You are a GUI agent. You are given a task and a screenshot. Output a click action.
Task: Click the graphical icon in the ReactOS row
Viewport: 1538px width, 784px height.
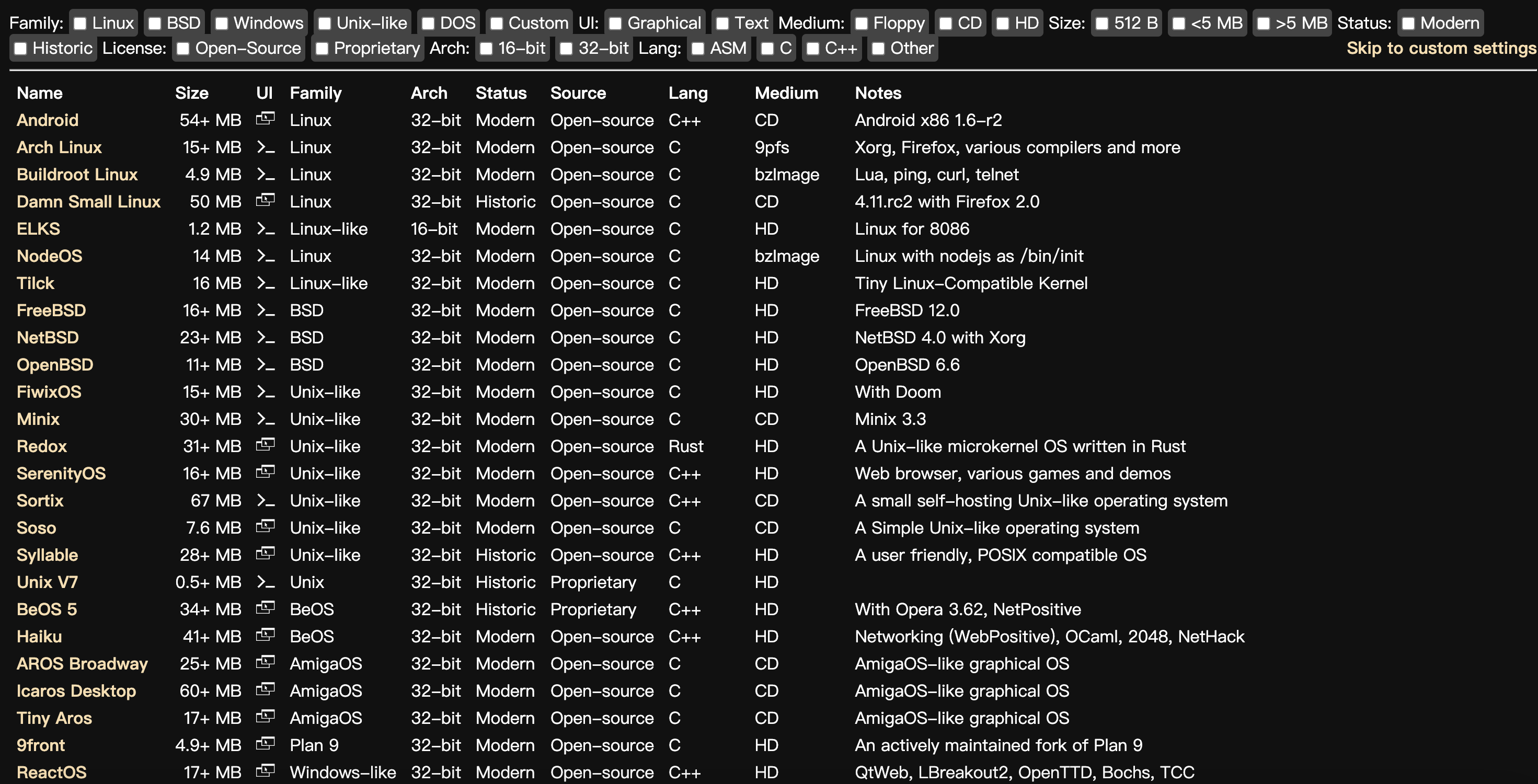(x=265, y=771)
